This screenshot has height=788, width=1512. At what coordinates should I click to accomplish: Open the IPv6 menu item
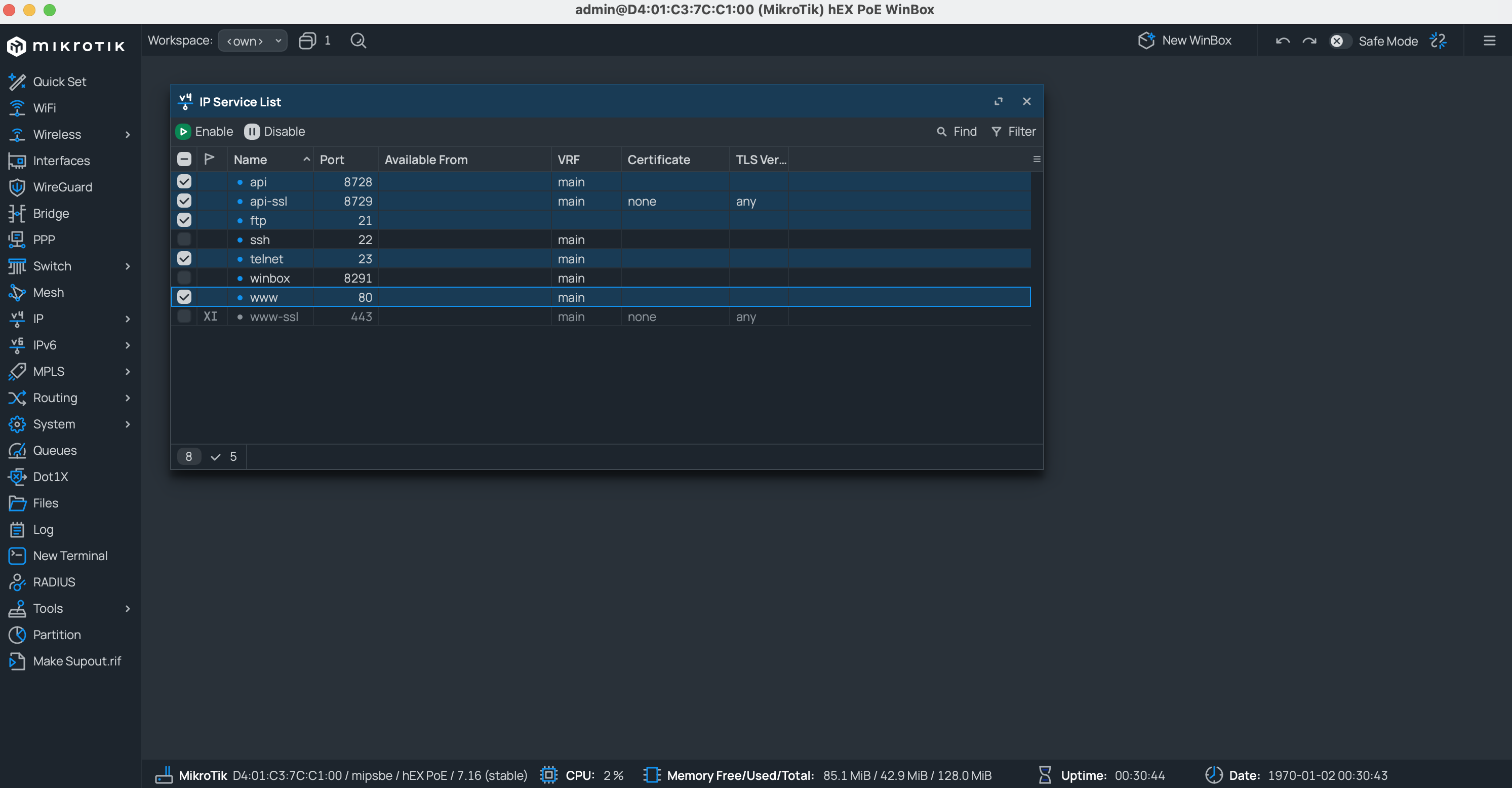(x=70, y=345)
